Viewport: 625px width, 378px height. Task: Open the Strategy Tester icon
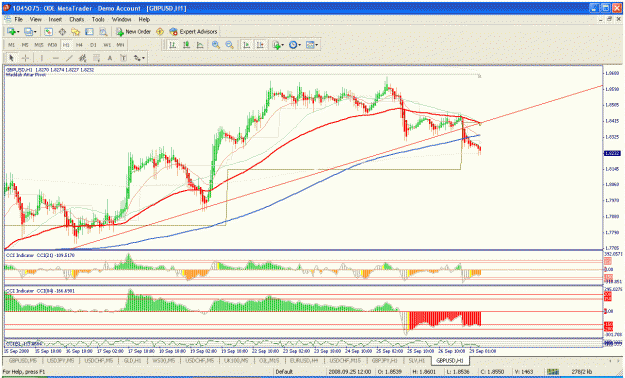(103, 32)
